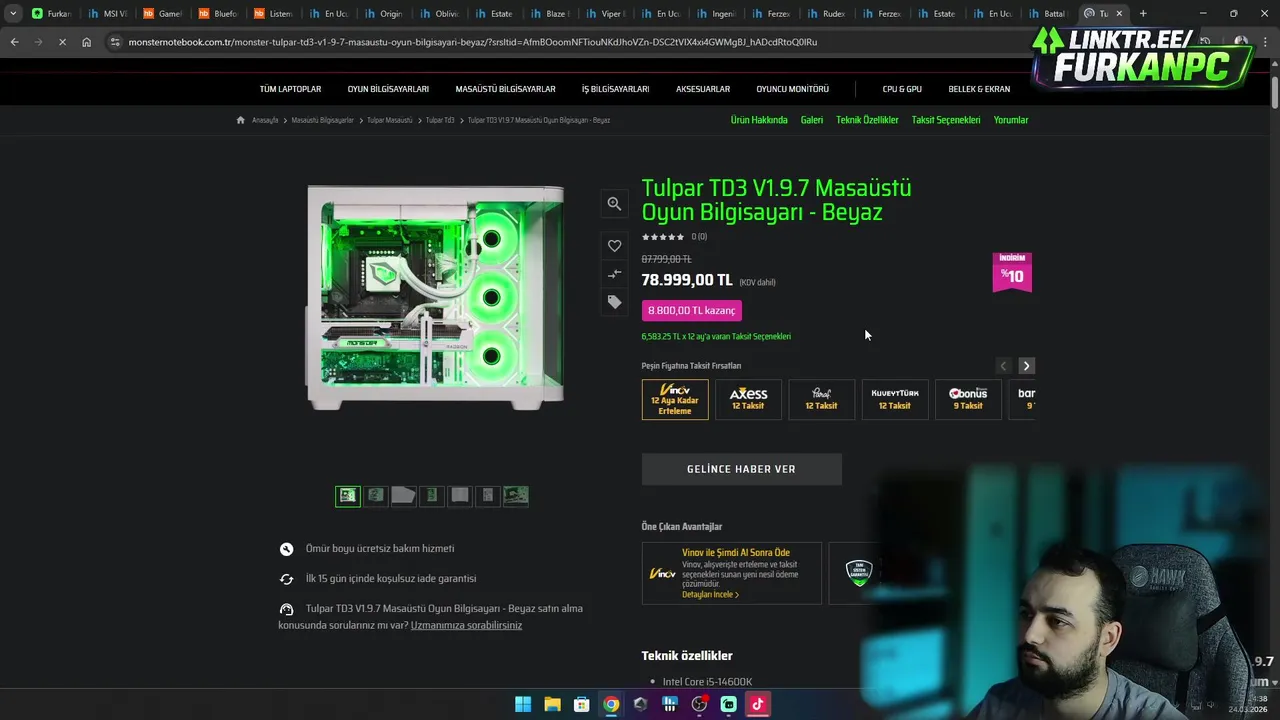Viewport: 1280px width, 720px height.
Task: Show previous installment offers arrow
Action: [1004, 366]
